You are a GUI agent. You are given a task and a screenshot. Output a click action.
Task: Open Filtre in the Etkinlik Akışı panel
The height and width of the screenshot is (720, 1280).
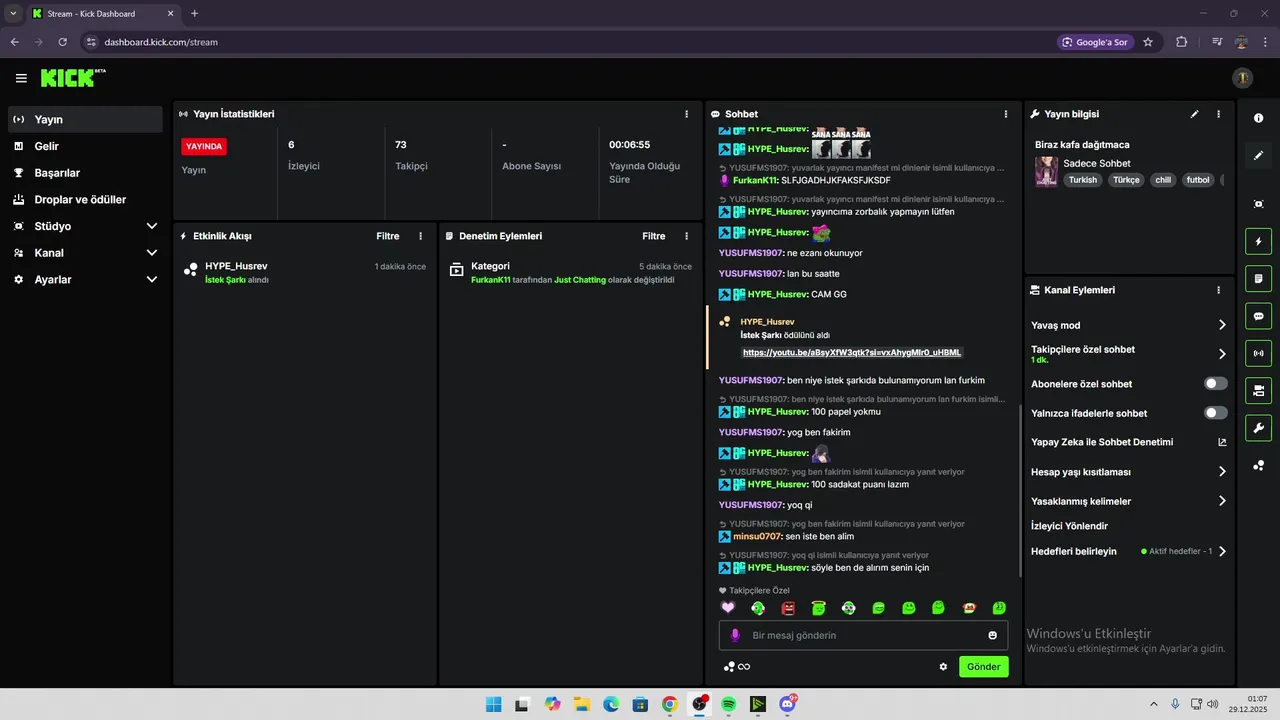[388, 236]
